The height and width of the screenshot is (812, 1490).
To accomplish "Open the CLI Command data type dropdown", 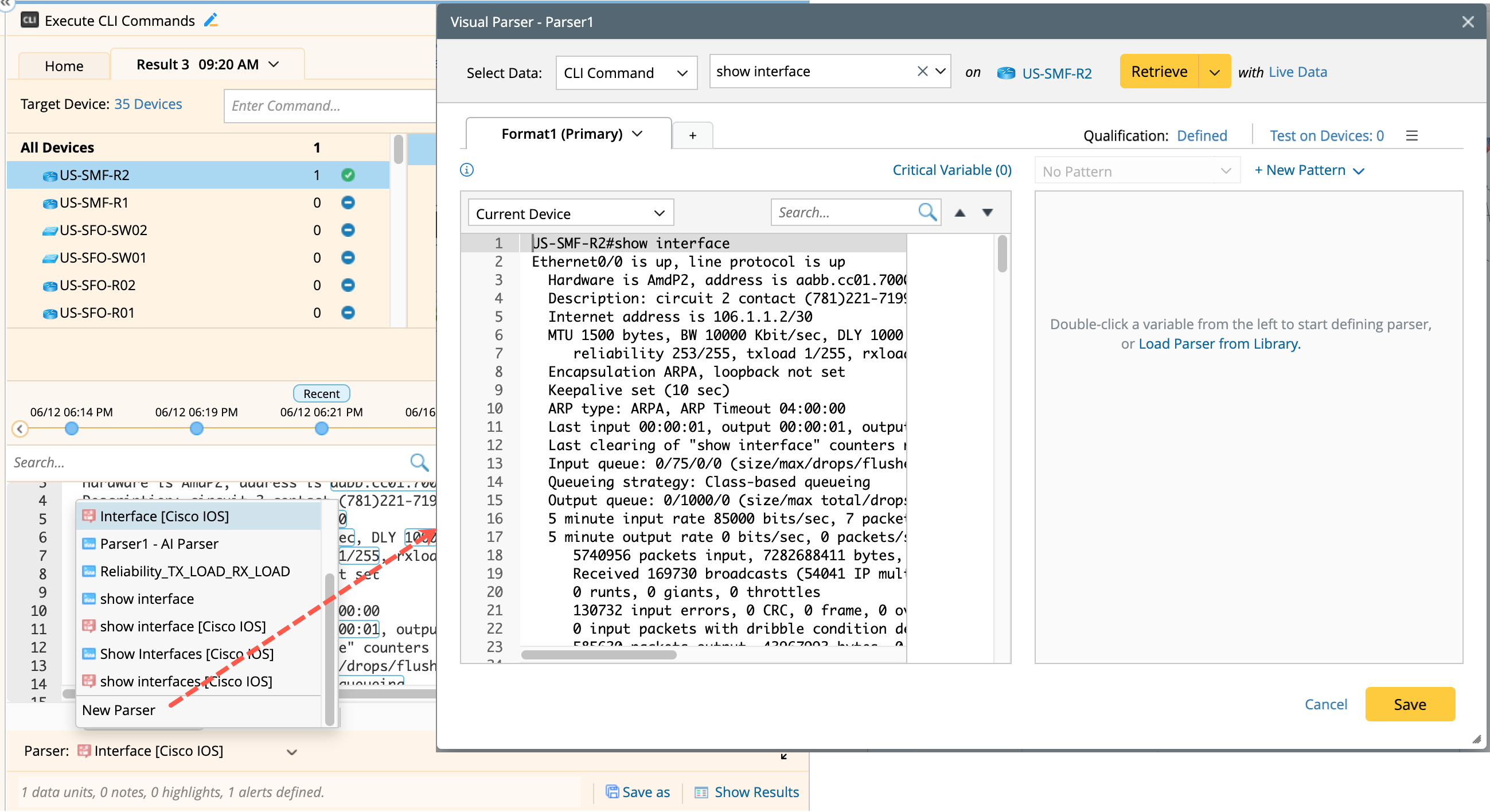I will [626, 73].
